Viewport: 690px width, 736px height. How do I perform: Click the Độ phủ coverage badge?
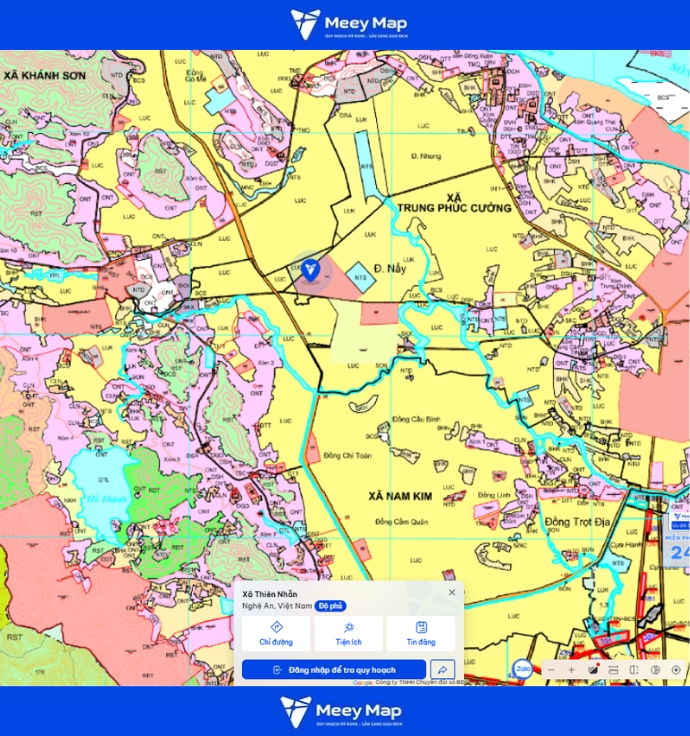(330, 606)
